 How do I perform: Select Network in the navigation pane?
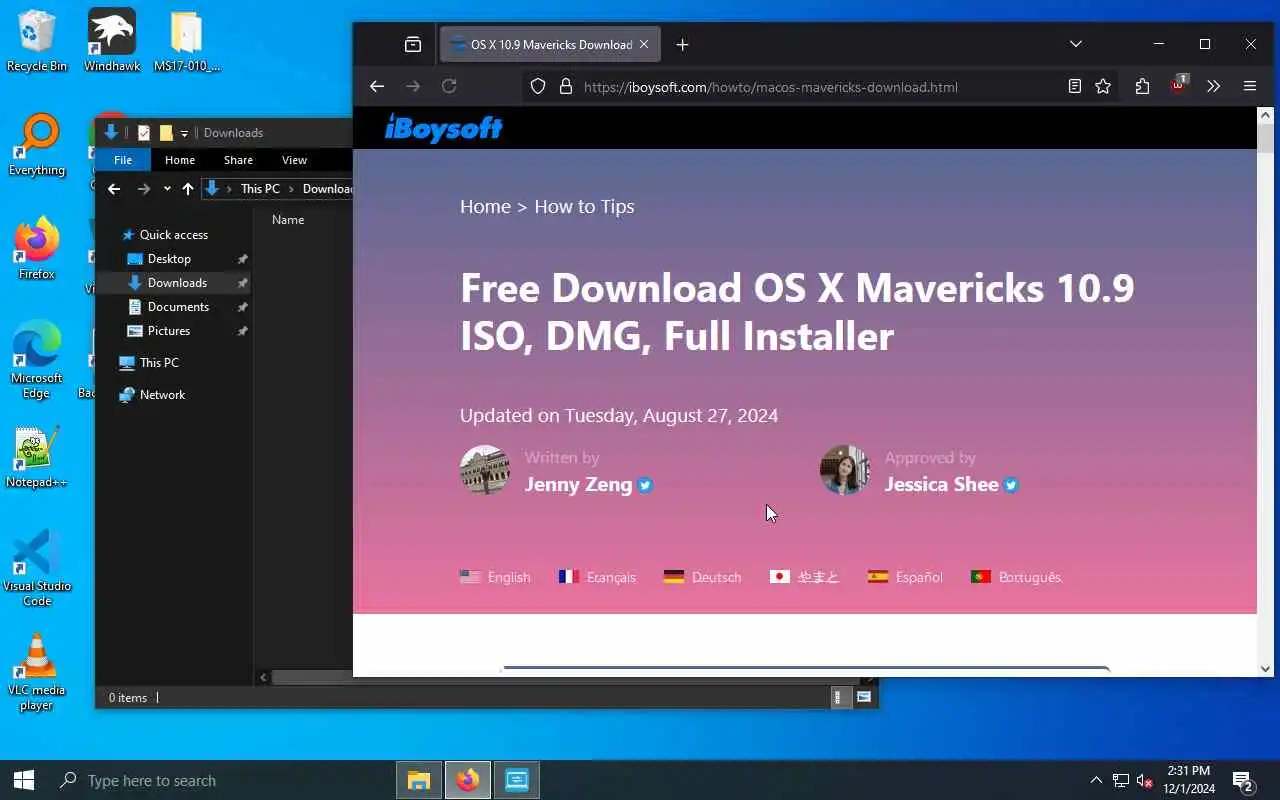[x=162, y=395]
